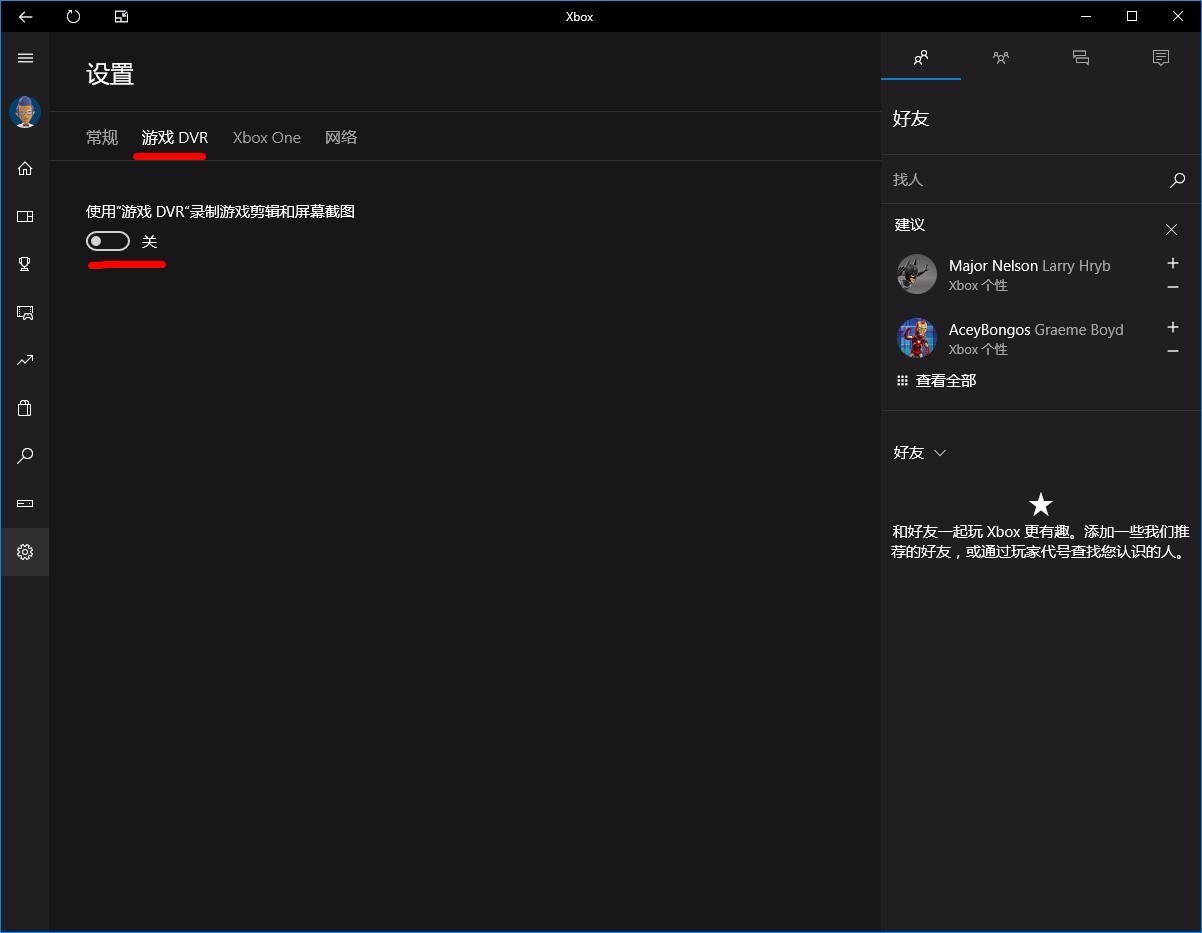Open My Games icon in sidebar
Viewport: 1202px width, 933px height.
[25, 216]
